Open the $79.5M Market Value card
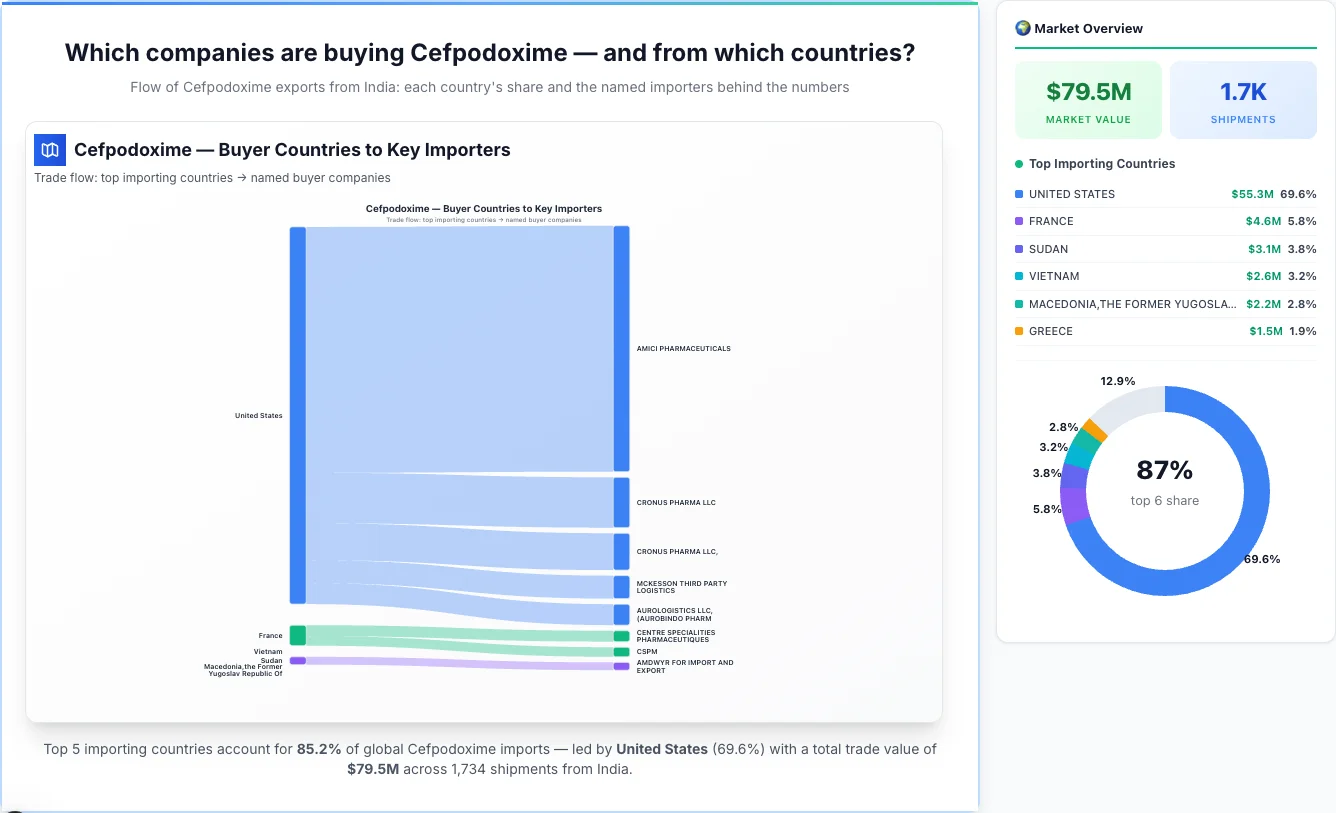Image resolution: width=1336 pixels, height=813 pixels. 1088,99
